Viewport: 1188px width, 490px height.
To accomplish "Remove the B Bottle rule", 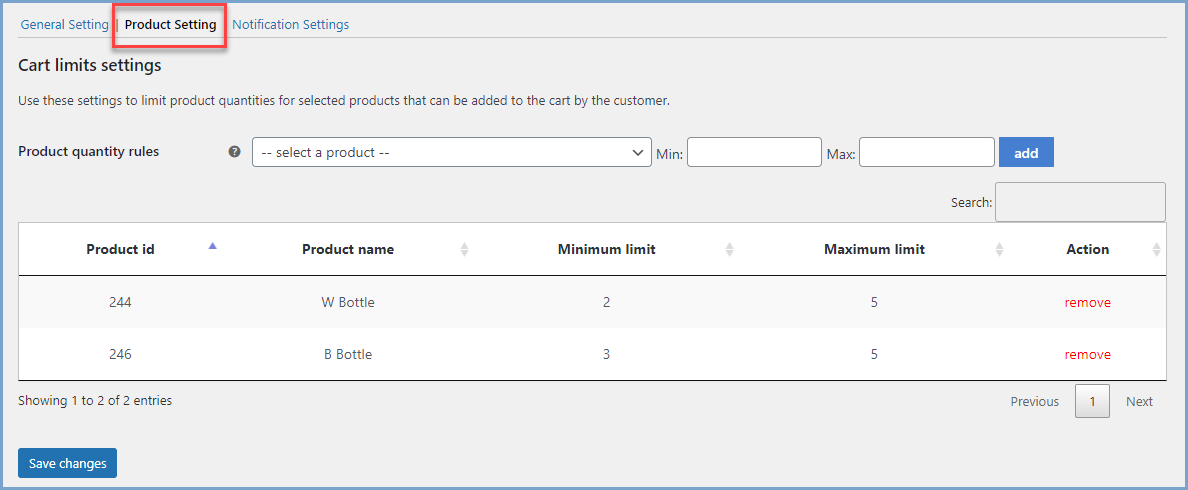I will point(1087,354).
